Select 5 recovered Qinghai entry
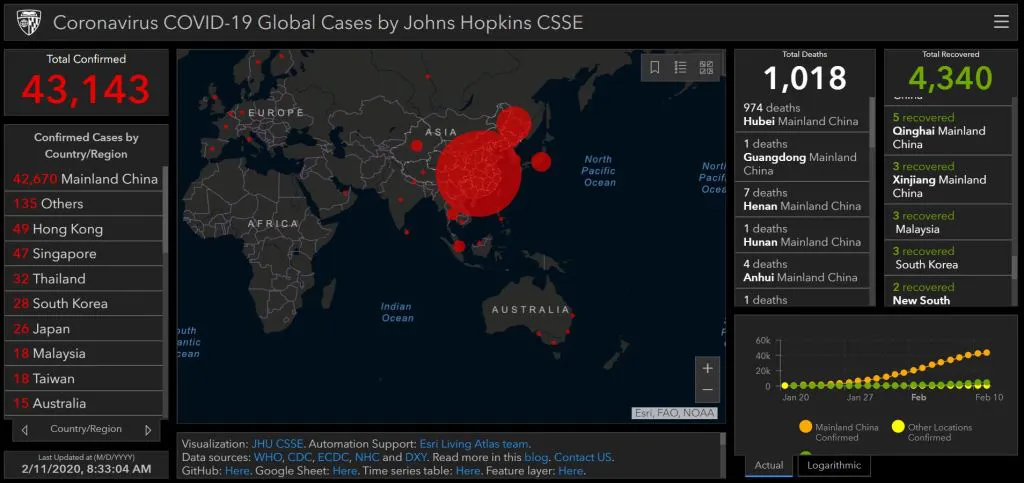1024x483 pixels. click(948, 131)
